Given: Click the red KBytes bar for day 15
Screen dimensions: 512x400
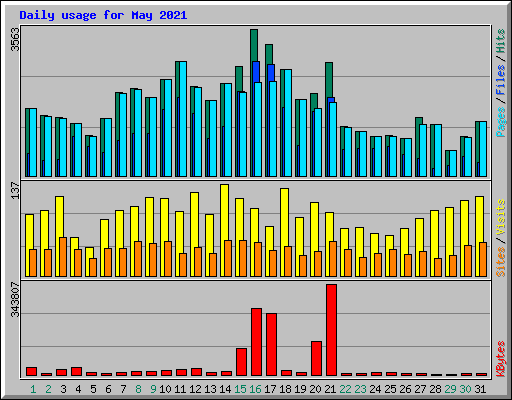Looking at the screenshot, I should click(241, 362).
